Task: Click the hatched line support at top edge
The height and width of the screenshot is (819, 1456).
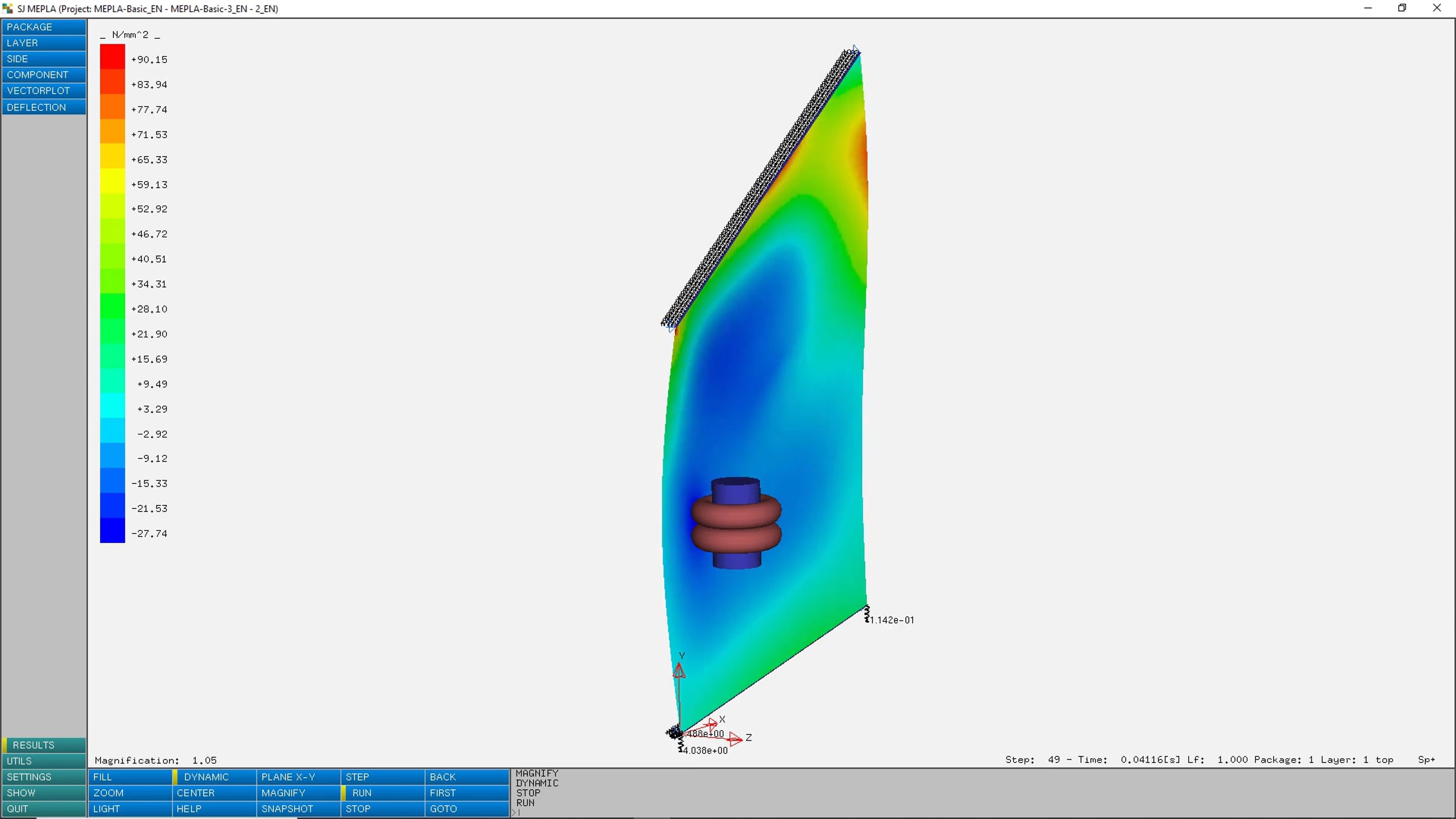Action: point(760,188)
